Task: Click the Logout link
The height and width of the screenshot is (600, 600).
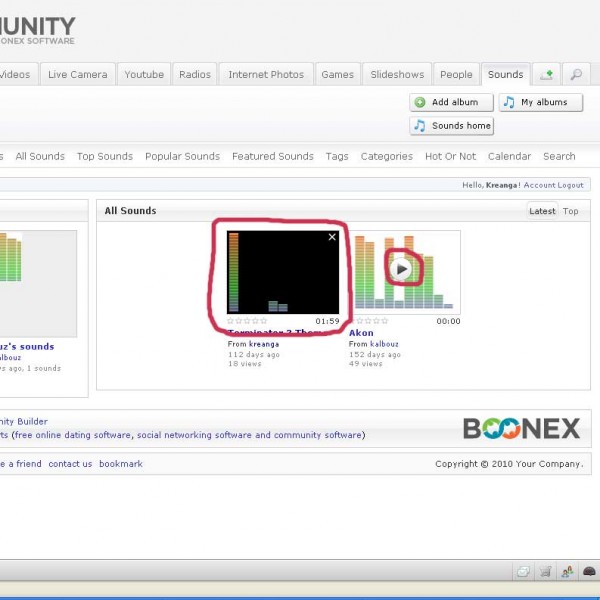Action: pyautogui.click(x=571, y=185)
